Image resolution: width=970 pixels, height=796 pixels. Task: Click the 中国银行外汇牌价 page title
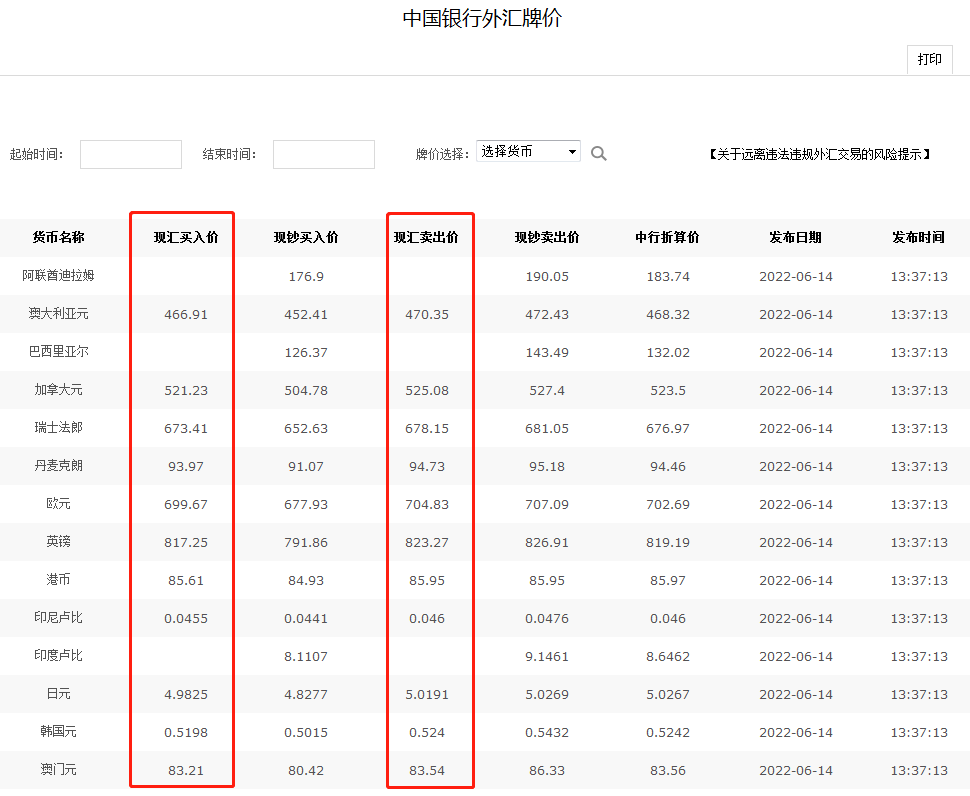[482, 19]
